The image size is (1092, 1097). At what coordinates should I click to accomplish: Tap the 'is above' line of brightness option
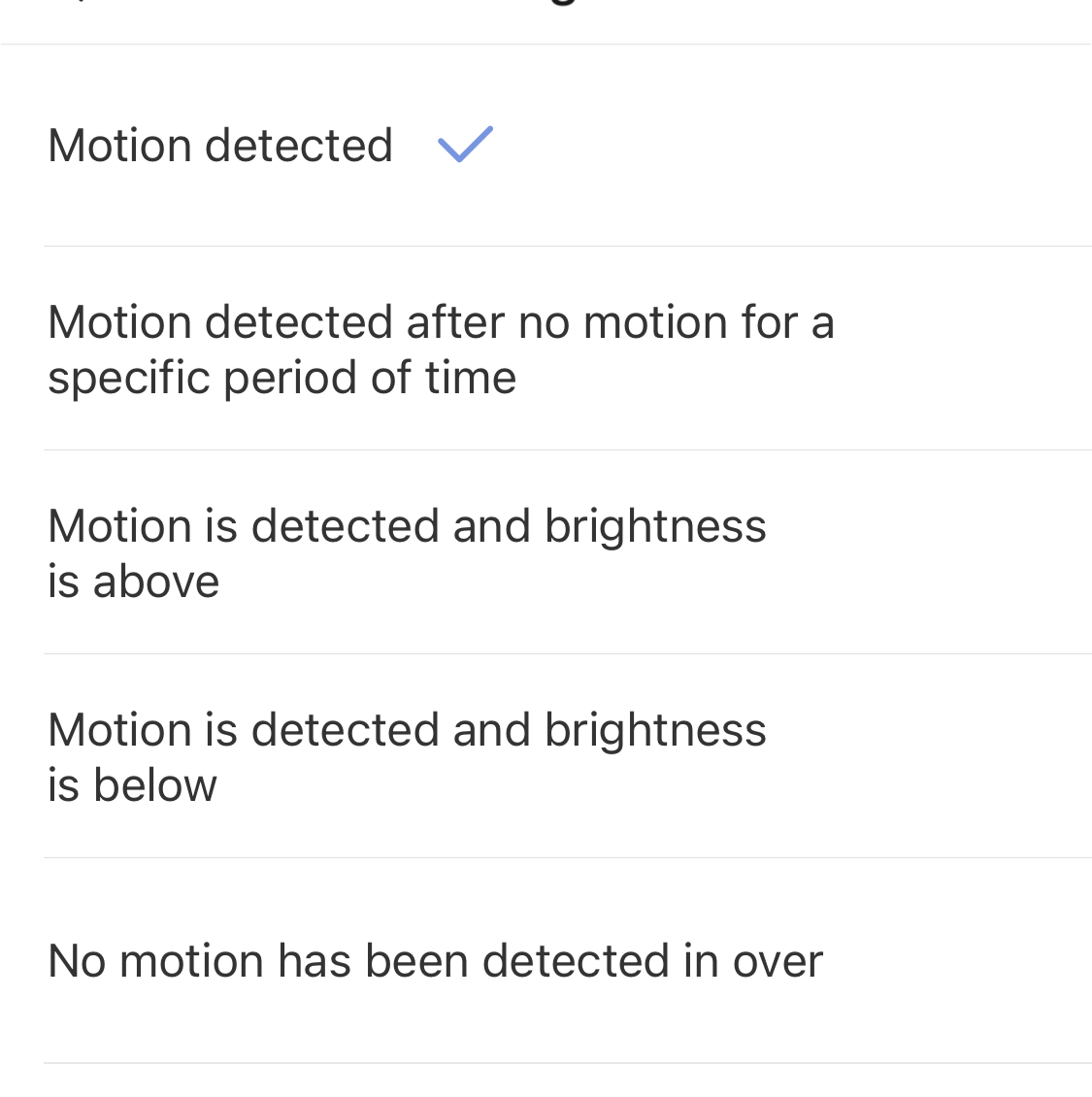tap(134, 582)
